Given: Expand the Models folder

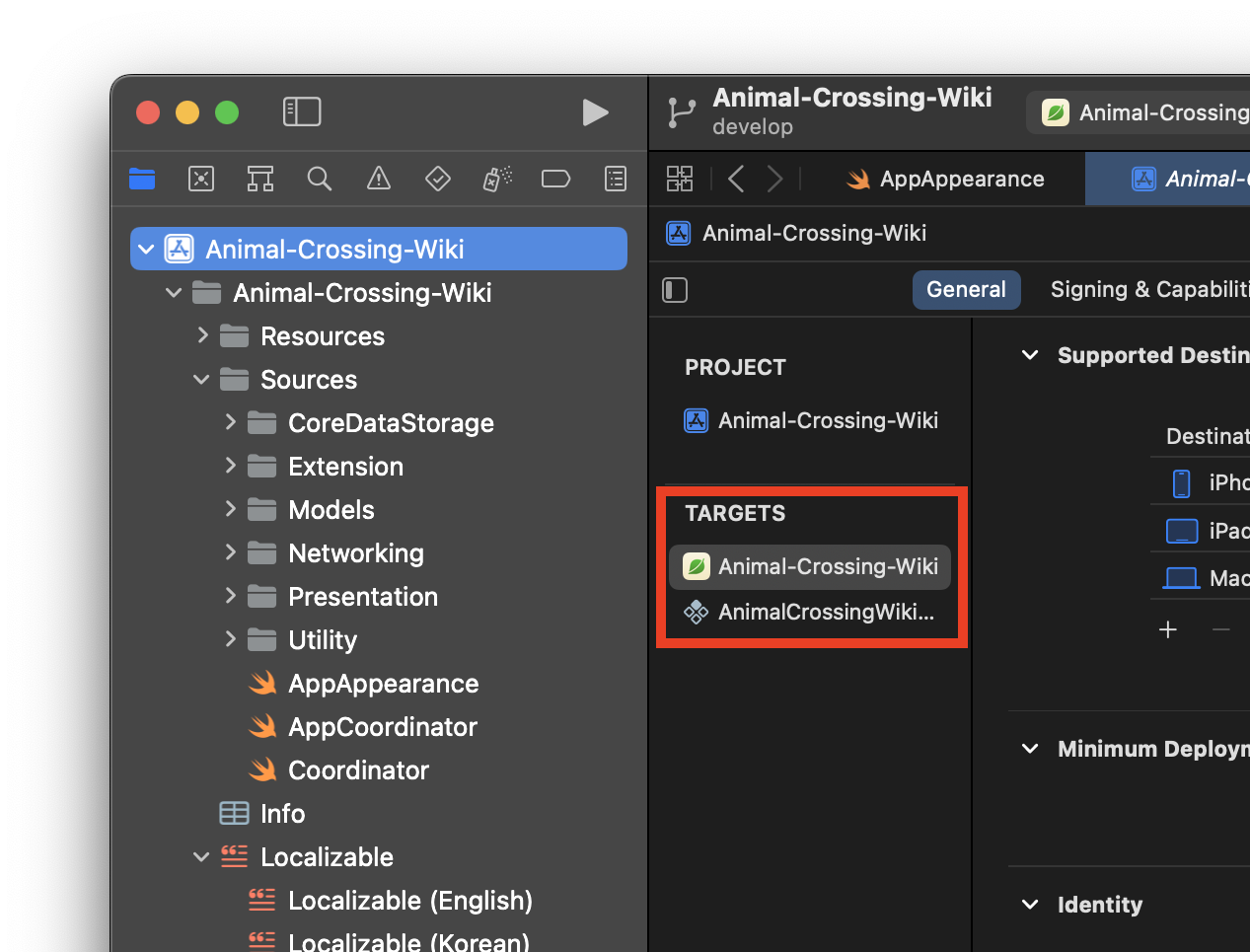Looking at the screenshot, I should (230, 509).
